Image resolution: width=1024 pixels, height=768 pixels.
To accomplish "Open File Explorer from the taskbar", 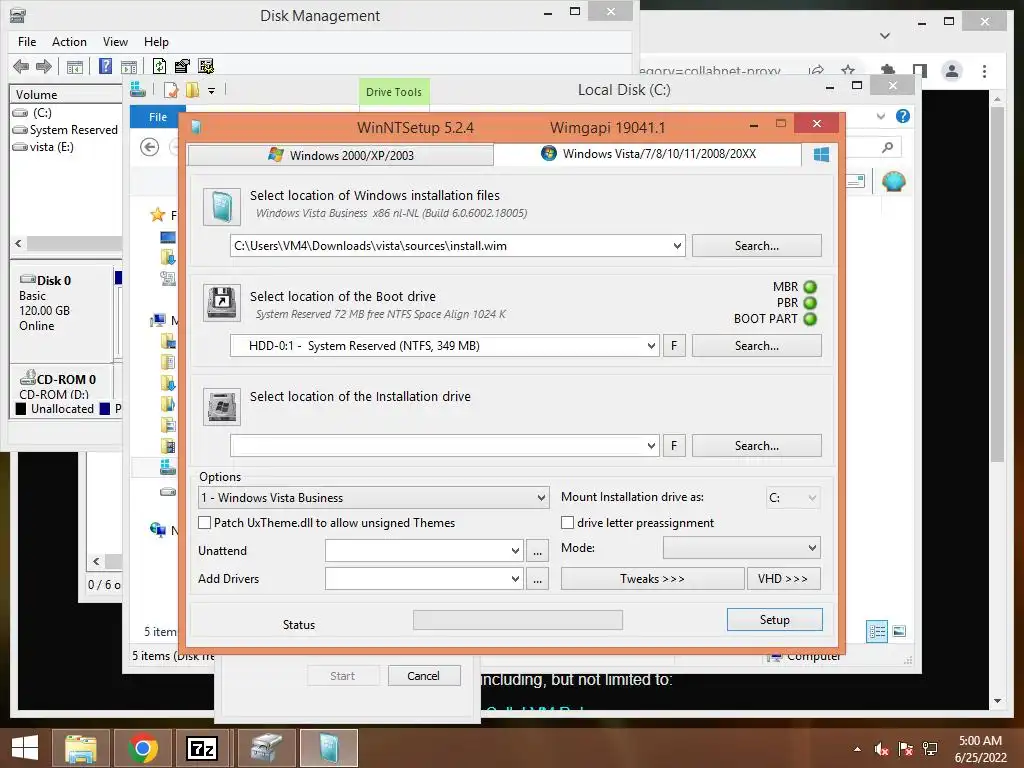I will tap(81, 748).
